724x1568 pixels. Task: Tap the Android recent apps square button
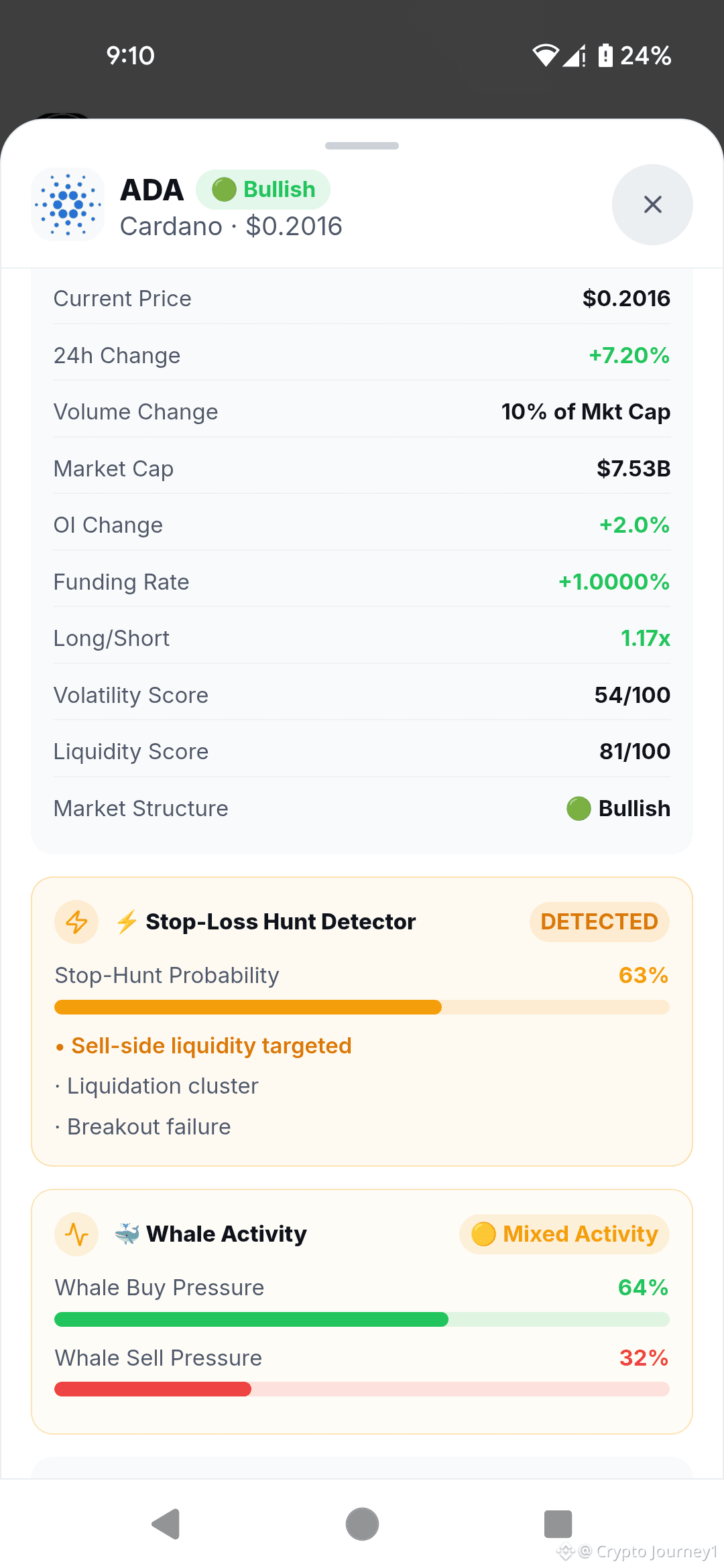pyautogui.click(x=558, y=1524)
